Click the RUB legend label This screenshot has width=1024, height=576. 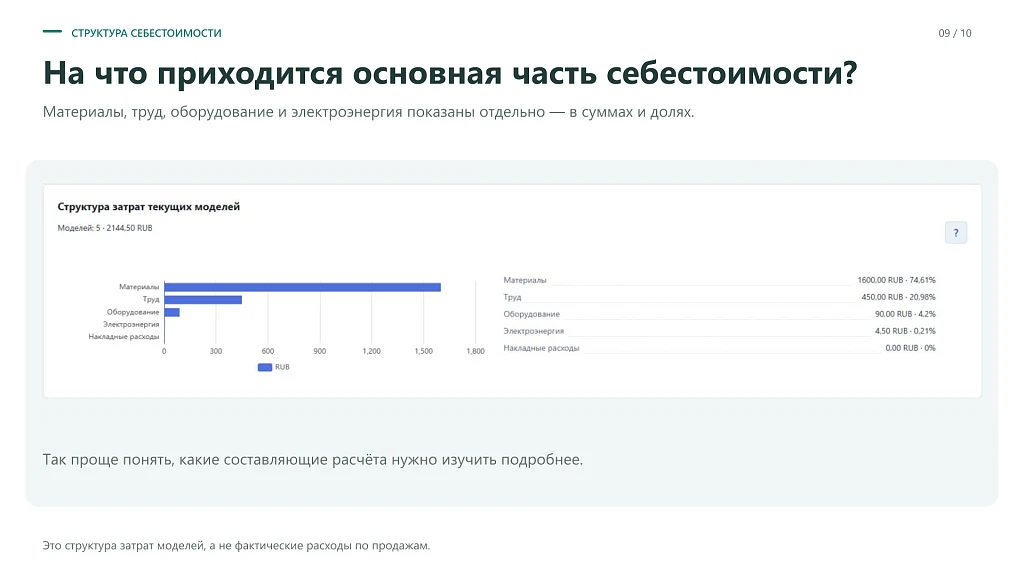click(282, 367)
